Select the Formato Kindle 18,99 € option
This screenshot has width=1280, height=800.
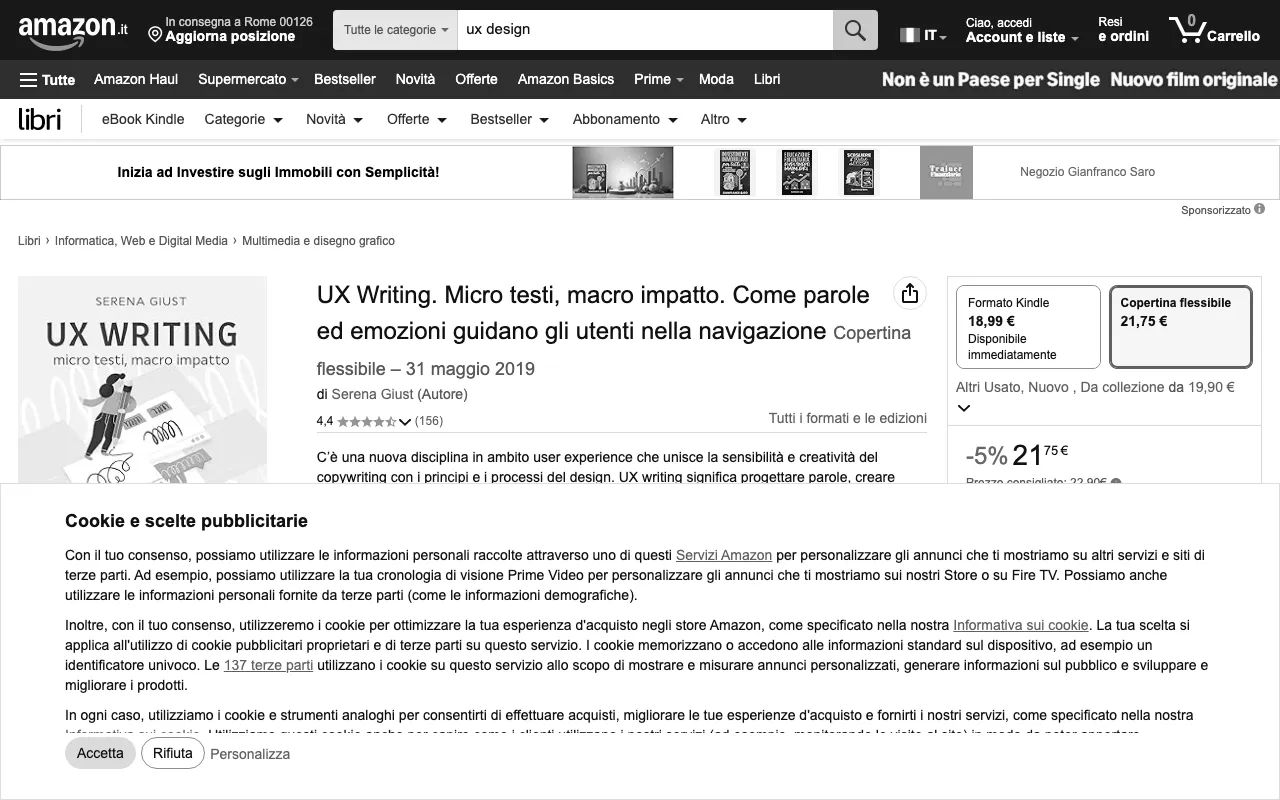click(x=1028, y=328)
